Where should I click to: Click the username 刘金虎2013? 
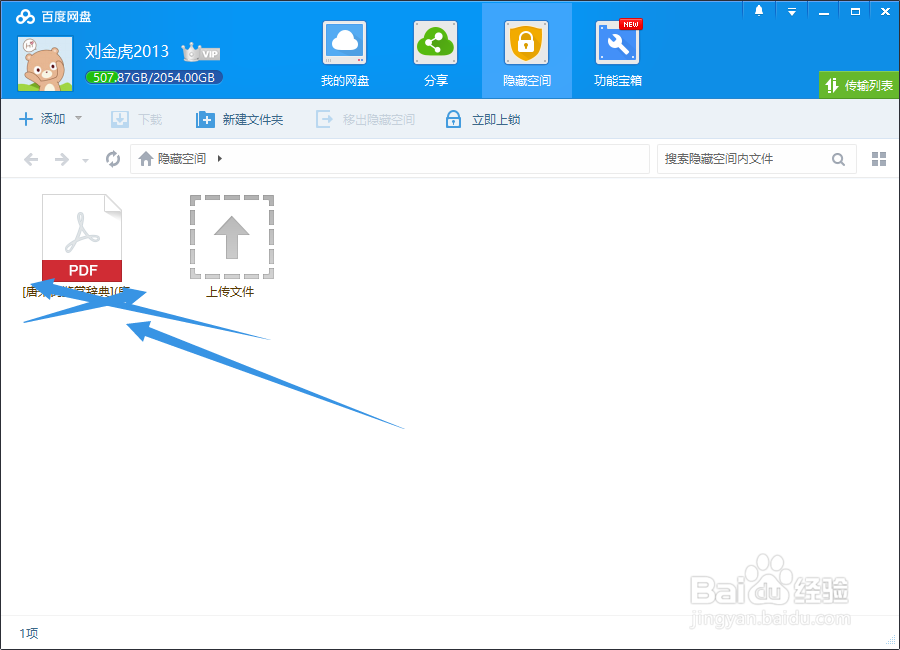(x=127, y=51)
